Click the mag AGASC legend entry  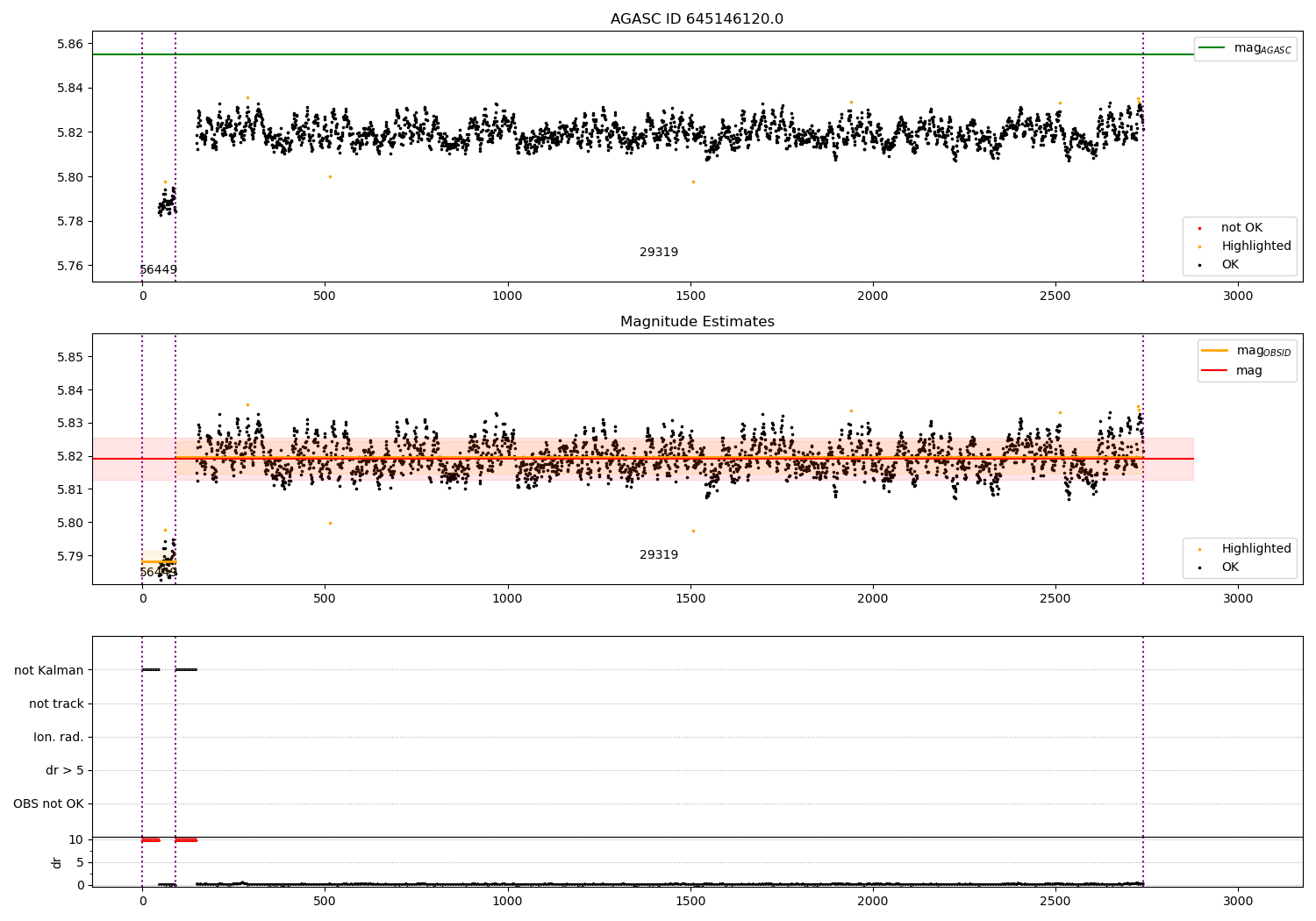click(x=1245, y=48)
